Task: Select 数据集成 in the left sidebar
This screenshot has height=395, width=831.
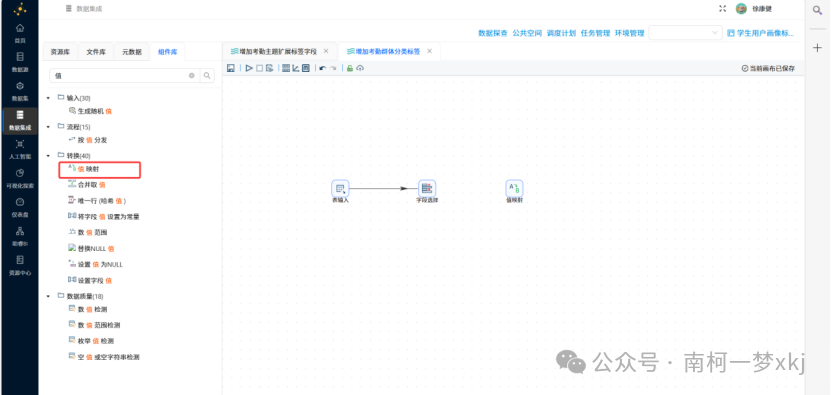Action: pos(20,120)
